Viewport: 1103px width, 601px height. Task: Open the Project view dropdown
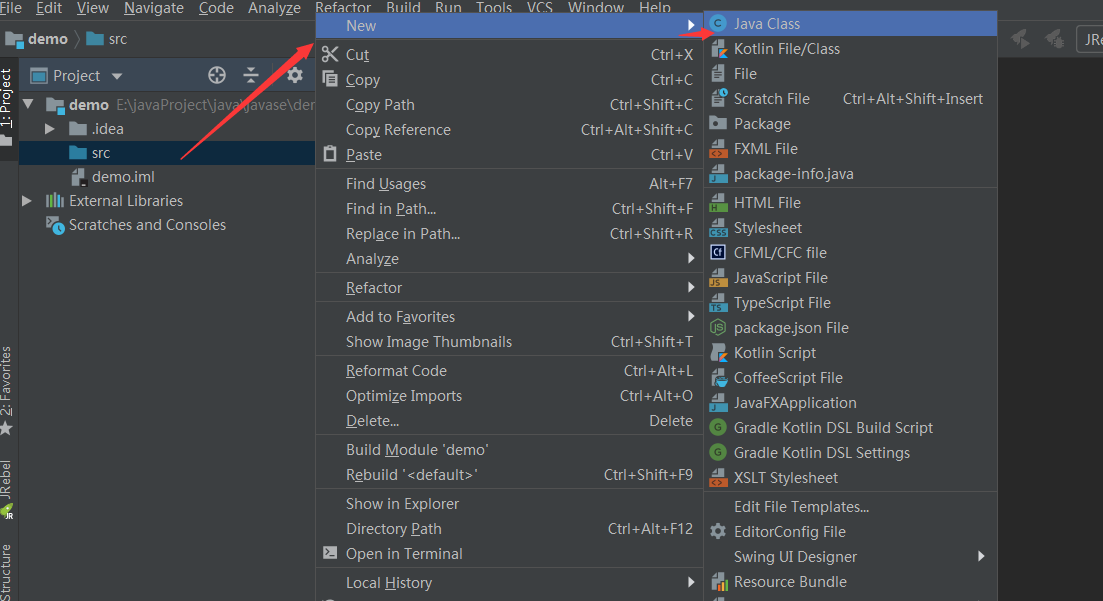point(117,76)
